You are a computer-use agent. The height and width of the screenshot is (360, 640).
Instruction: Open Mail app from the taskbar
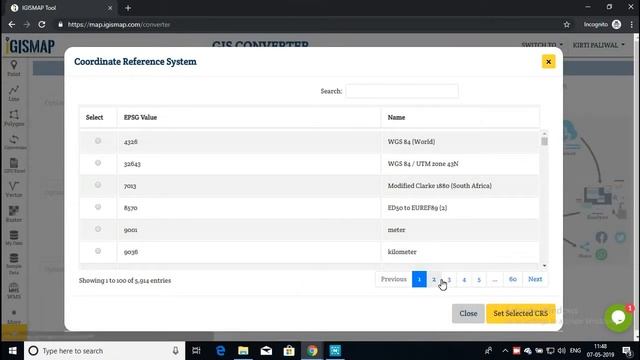[266, 351]
